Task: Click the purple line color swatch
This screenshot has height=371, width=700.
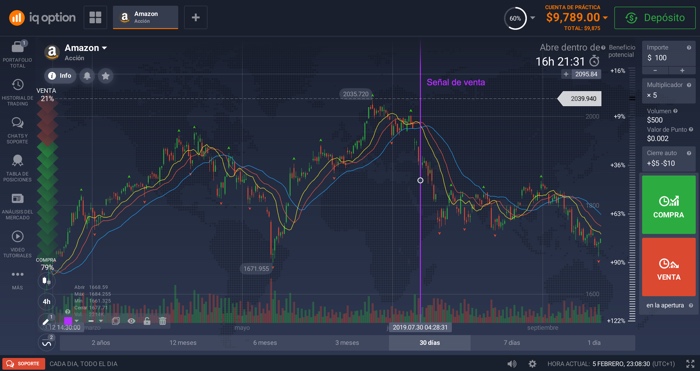Action: pos(68,321)
